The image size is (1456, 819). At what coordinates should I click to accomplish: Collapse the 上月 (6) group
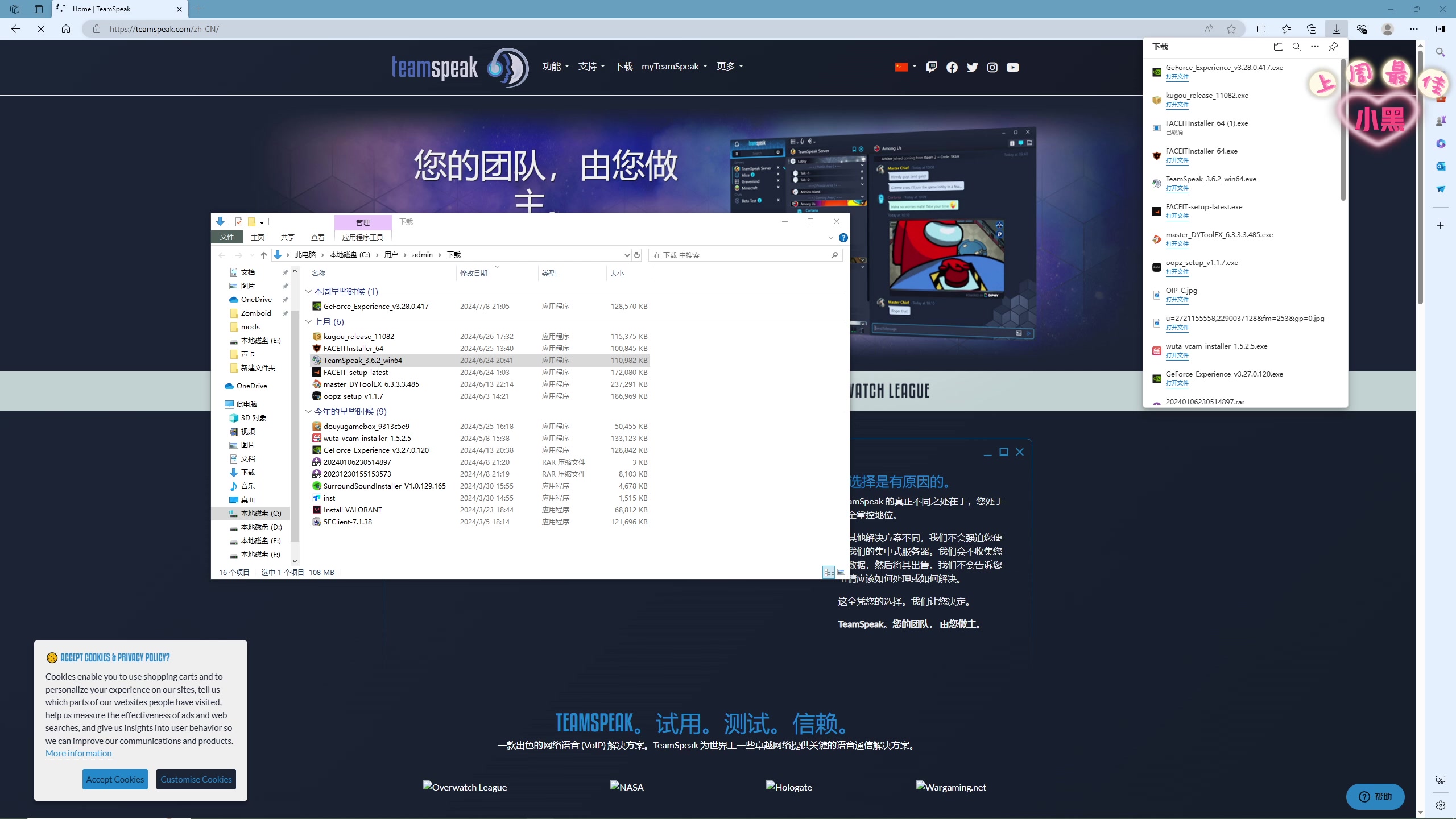tap(308, 322)
